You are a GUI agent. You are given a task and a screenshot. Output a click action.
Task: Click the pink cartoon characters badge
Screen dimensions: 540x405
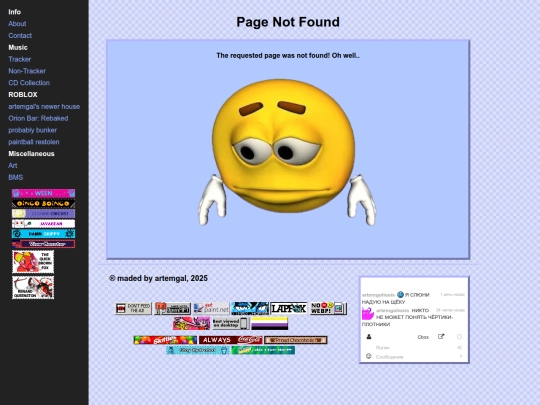click(191, 323)
